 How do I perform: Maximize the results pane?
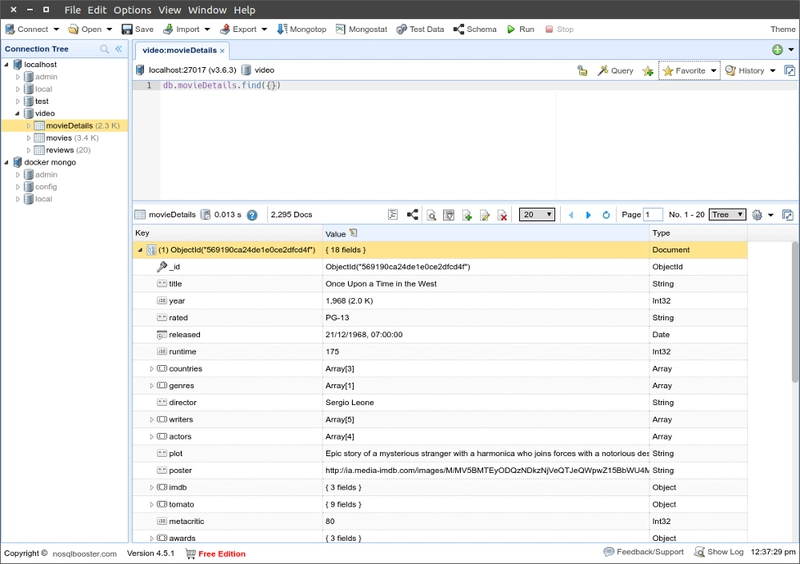(788, 215)
